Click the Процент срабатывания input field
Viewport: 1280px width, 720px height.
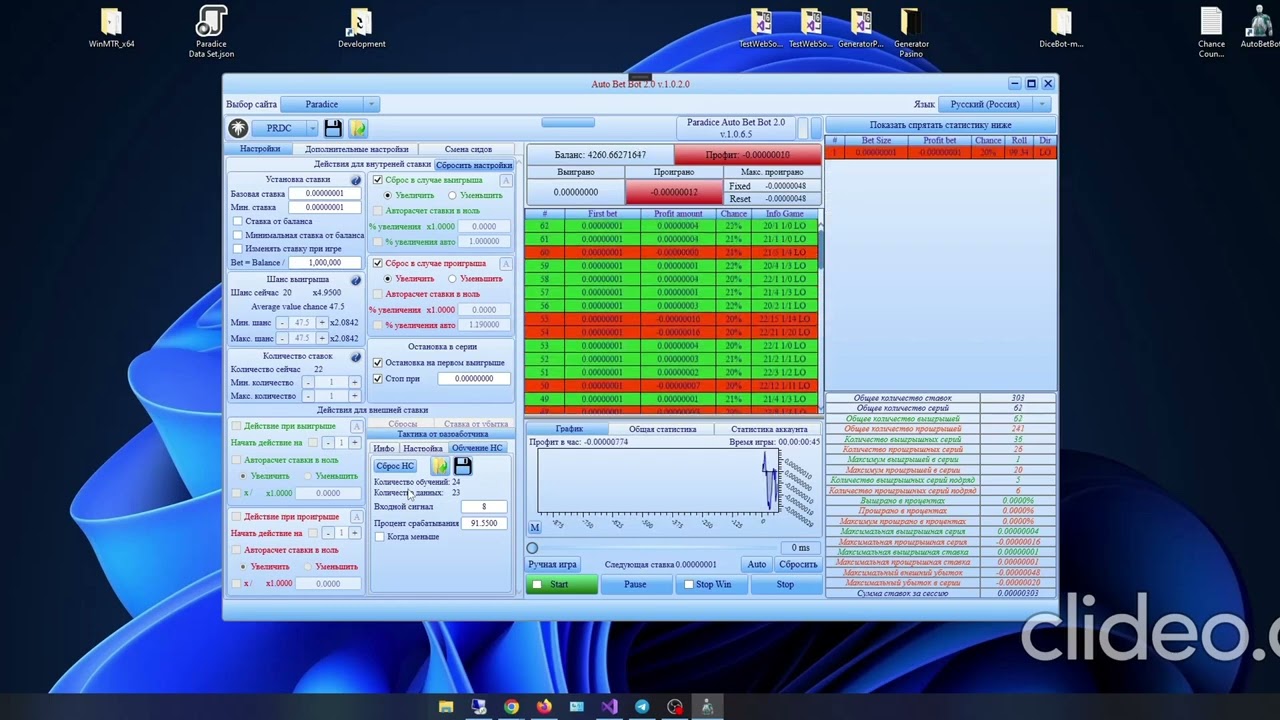(485, 523)
